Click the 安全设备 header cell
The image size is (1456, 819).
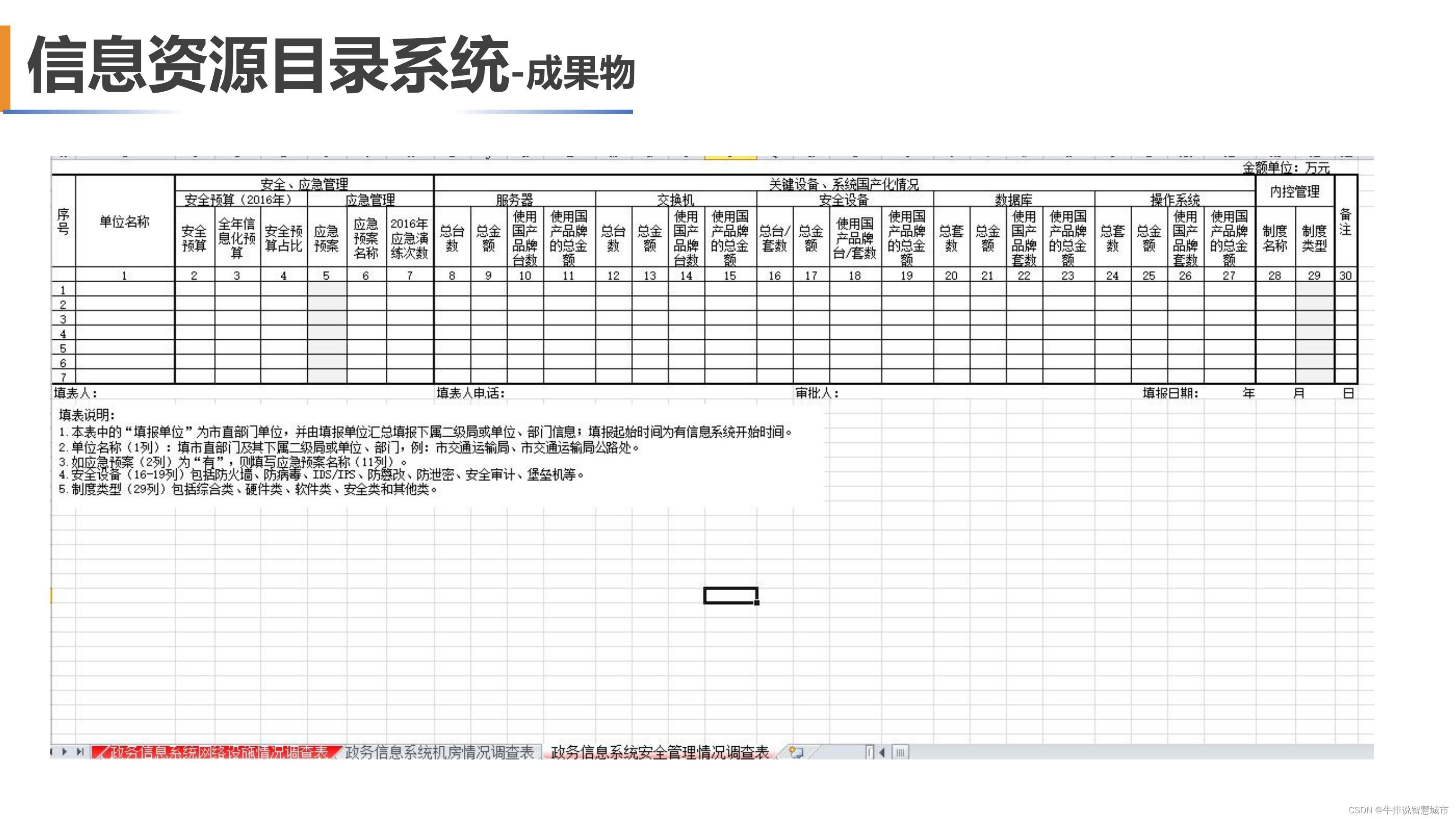844,199
